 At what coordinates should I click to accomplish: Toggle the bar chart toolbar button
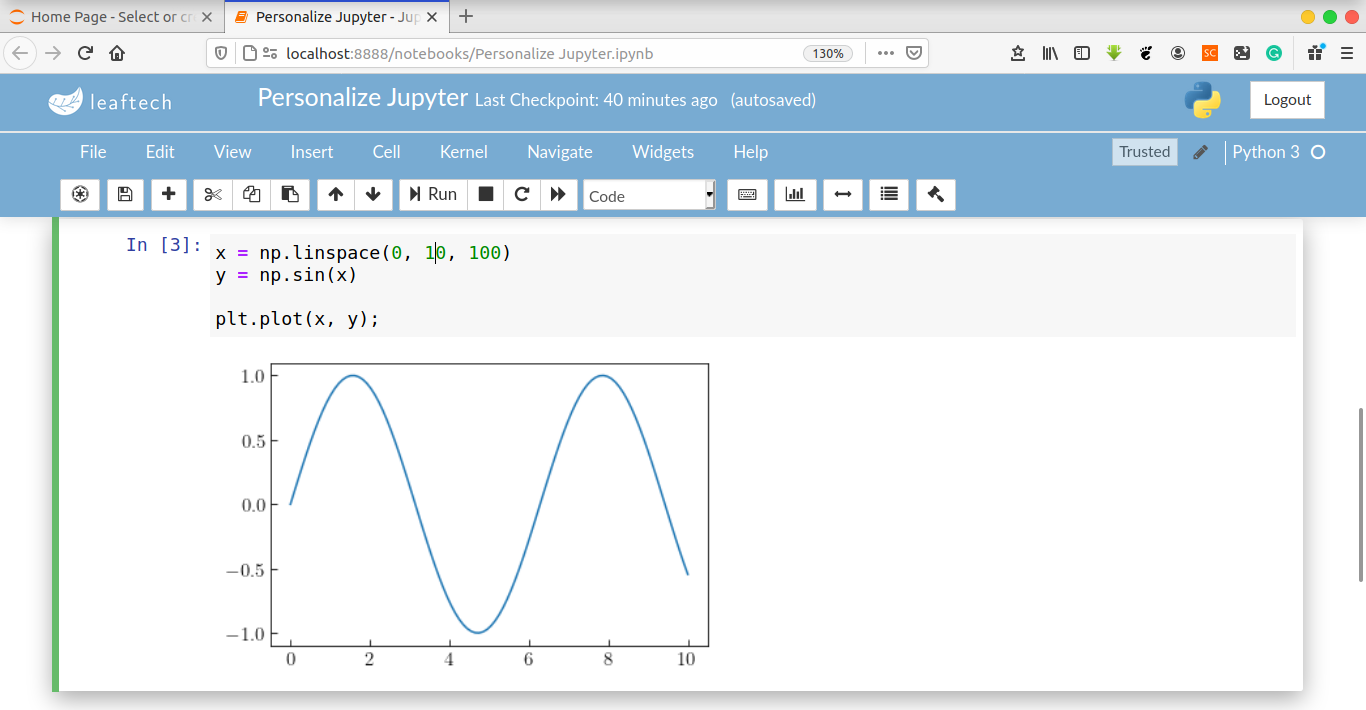coord(795,195)
